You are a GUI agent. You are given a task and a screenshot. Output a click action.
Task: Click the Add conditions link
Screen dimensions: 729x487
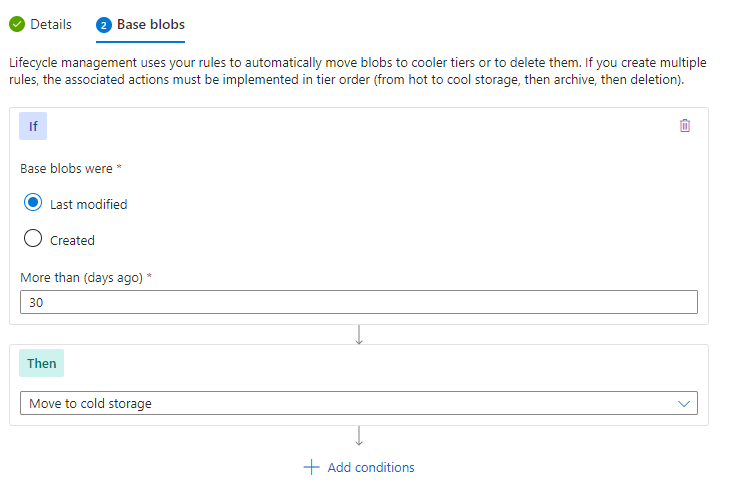pyautogui.click(x=371, y=467)
